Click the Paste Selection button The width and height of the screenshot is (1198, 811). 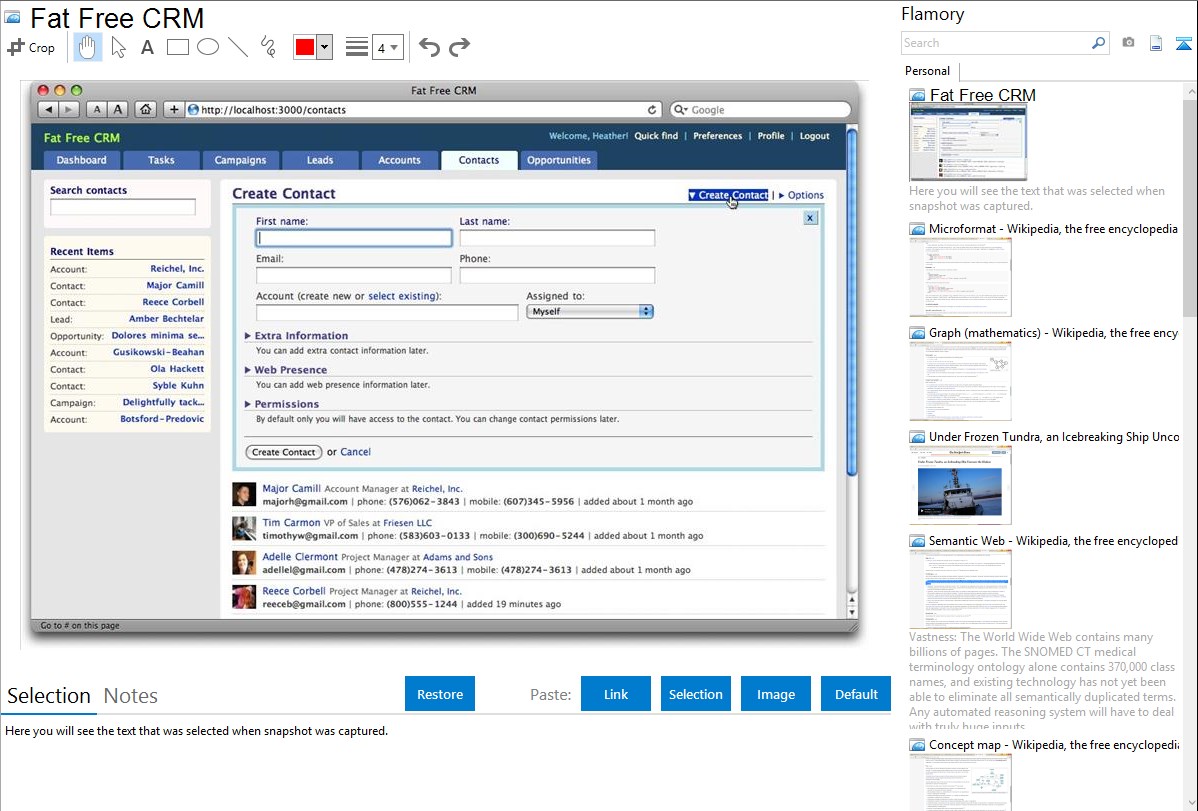pos(695,694)
